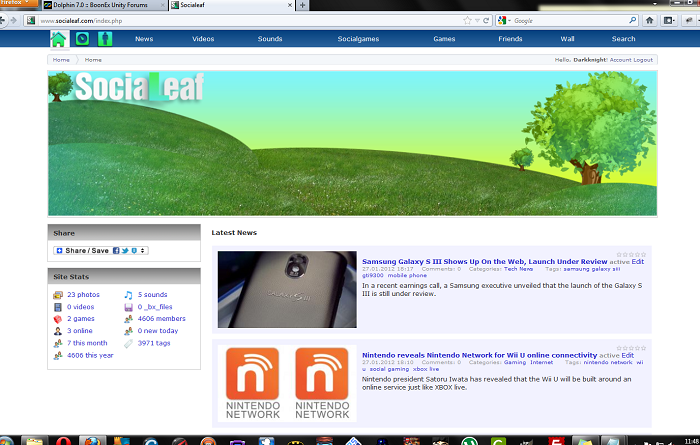Viewport: 700px width, 445px height.
Task: Click the Logout link
Action: tap(643, 60)
